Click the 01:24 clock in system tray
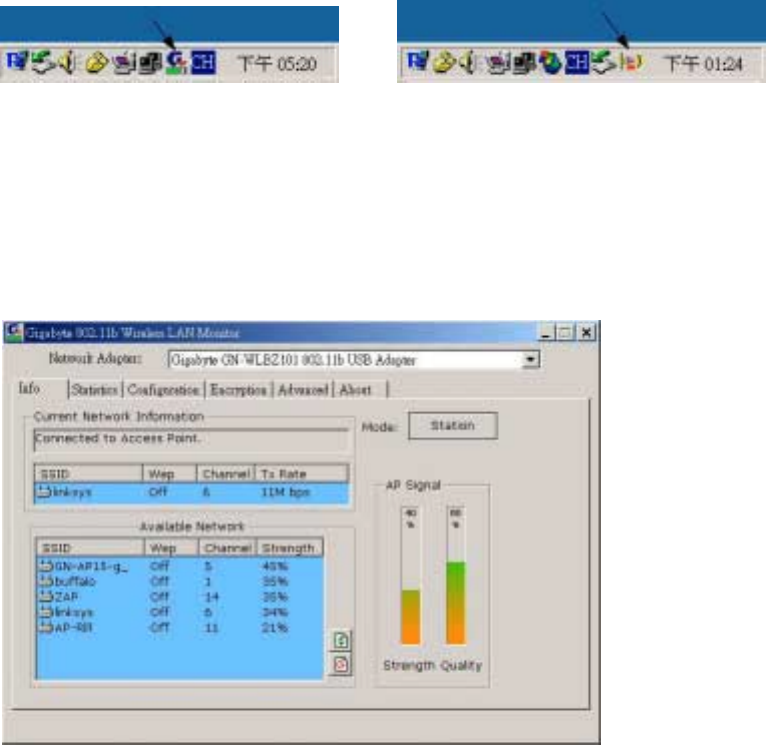The width and height of the screenshot is (766, 745). coord(703,64)
